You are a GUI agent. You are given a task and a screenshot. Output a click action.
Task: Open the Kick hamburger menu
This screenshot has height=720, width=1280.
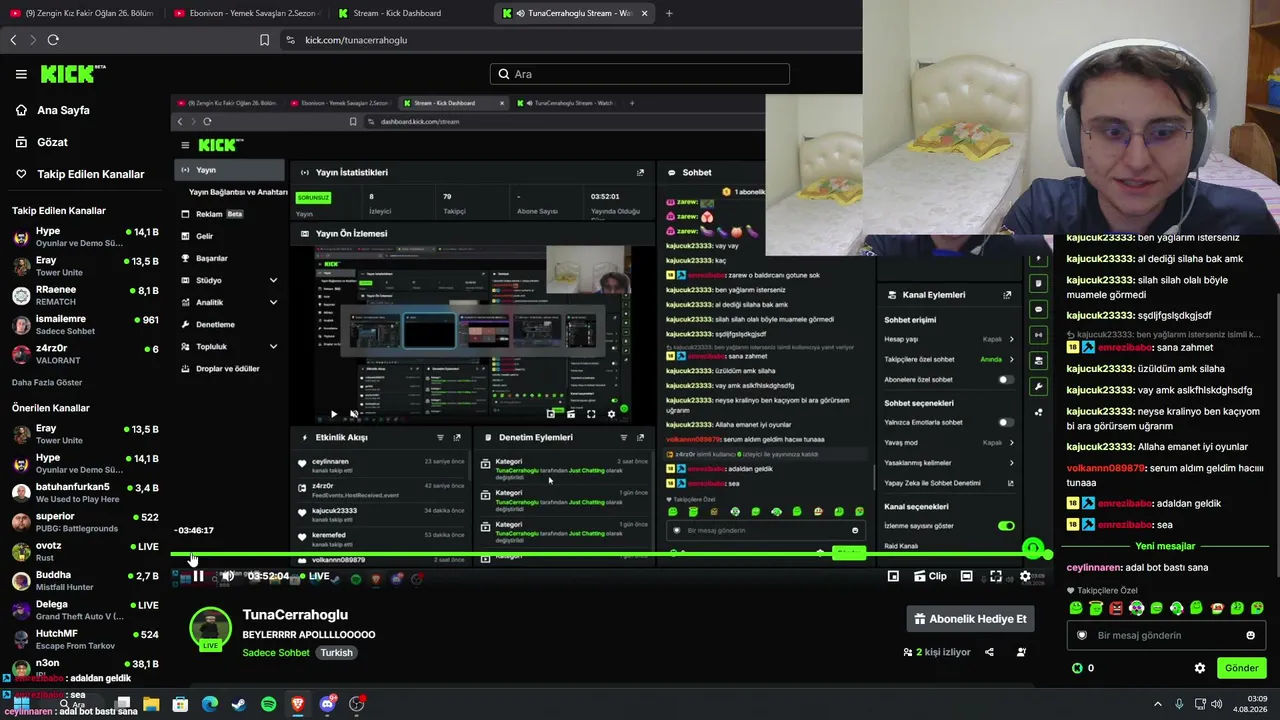[21, 74]
